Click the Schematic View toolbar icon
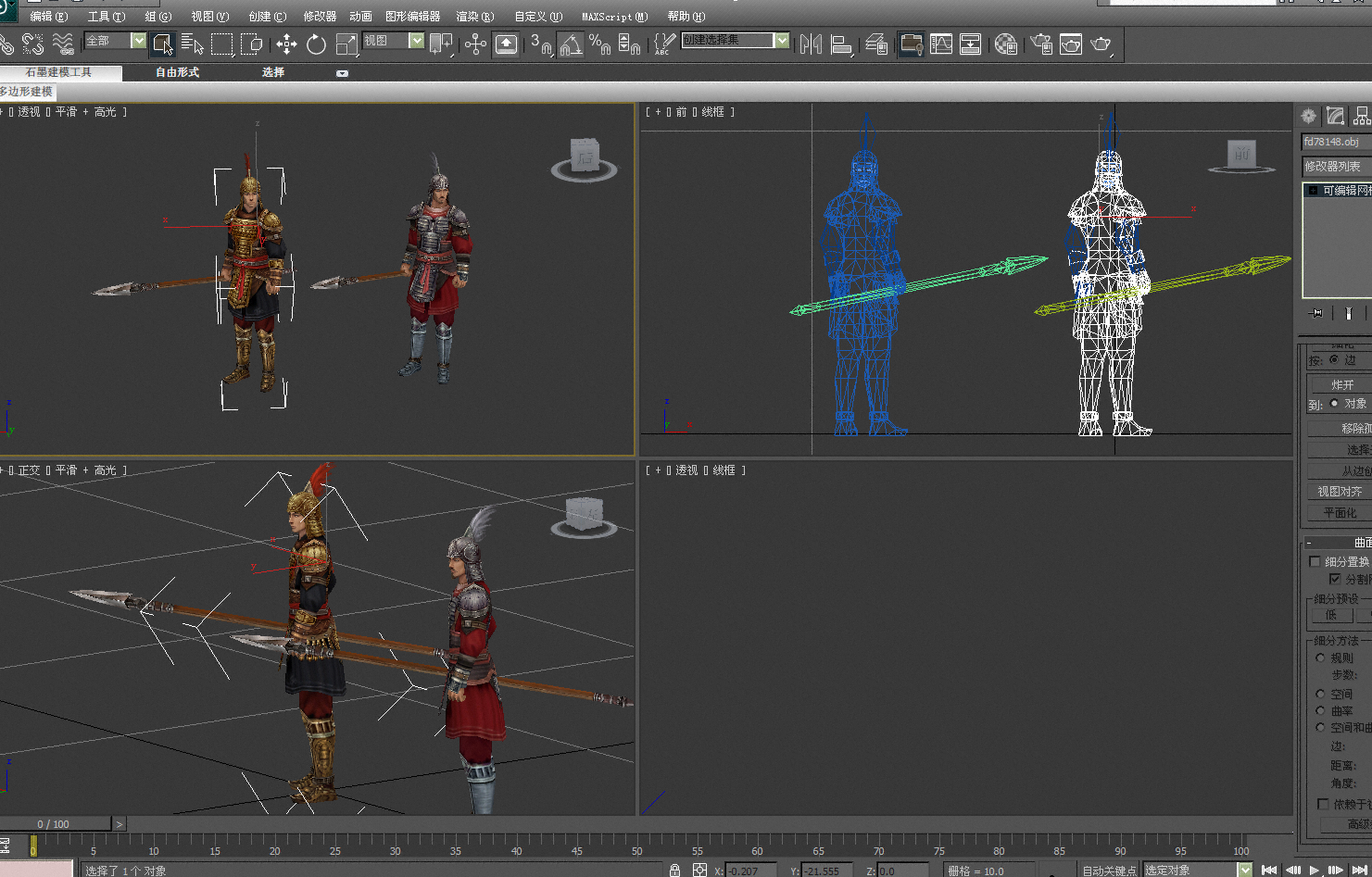The height and width of the screenshot is (877, 1372). pos(971,44)
